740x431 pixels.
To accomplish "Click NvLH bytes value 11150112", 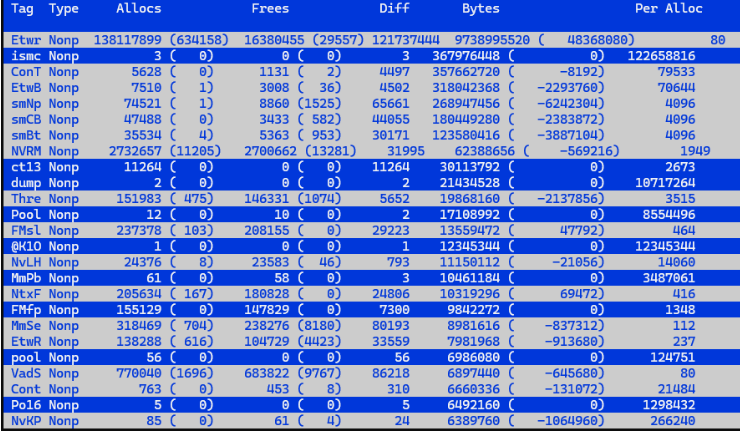I will click(x=470, y=262).
